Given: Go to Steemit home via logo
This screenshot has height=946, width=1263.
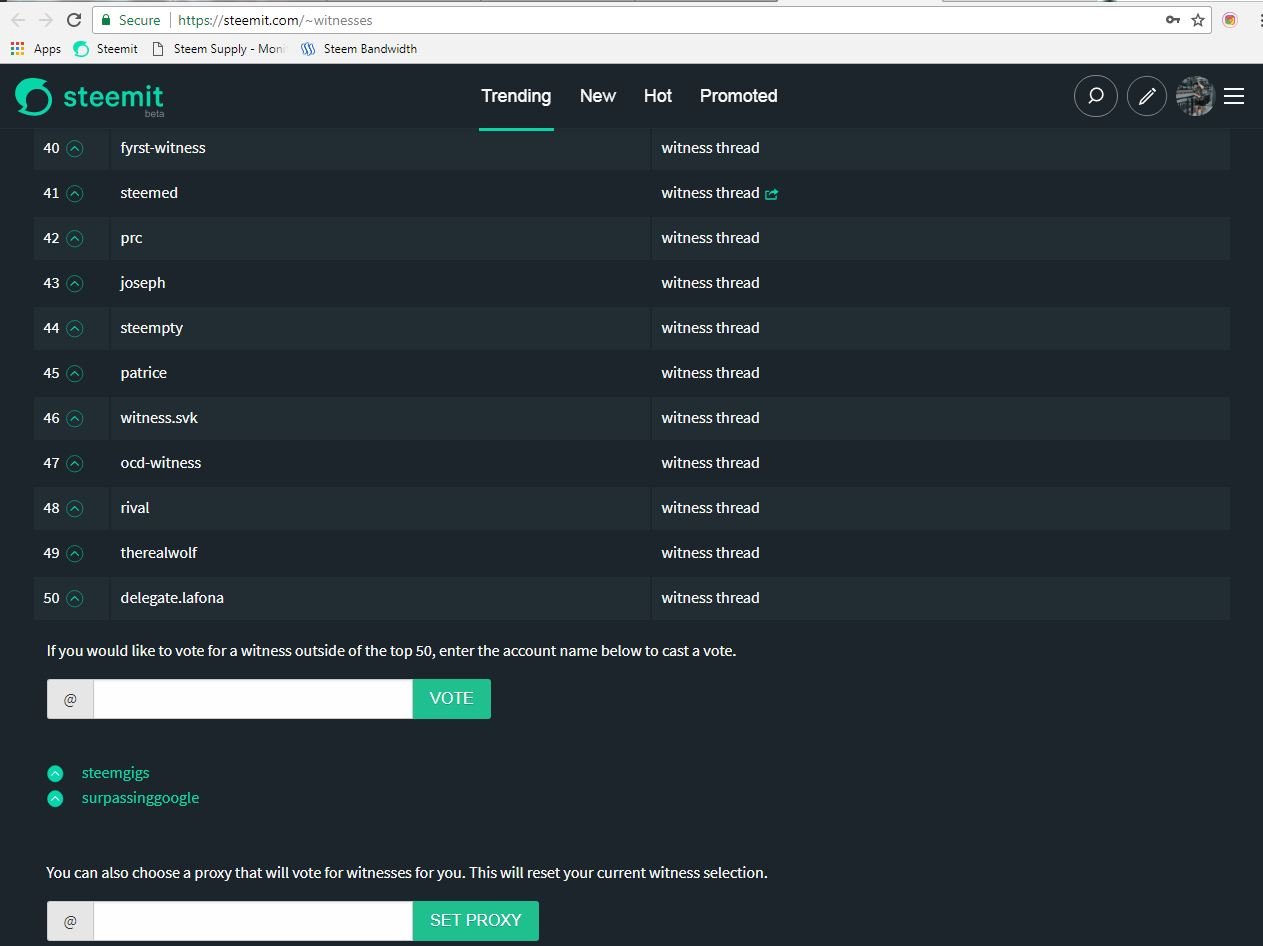Looking at the screenshot, I should click(x=89, y=97).
